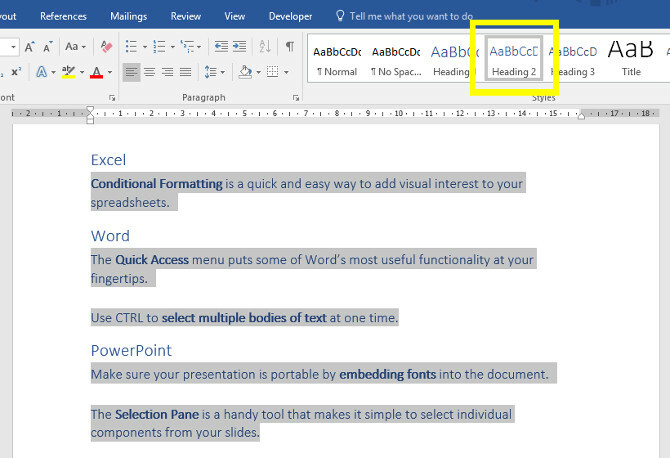Viewport: 670px width, 458px height.
Task: Switch to the View tab
Action: point(235,16)
